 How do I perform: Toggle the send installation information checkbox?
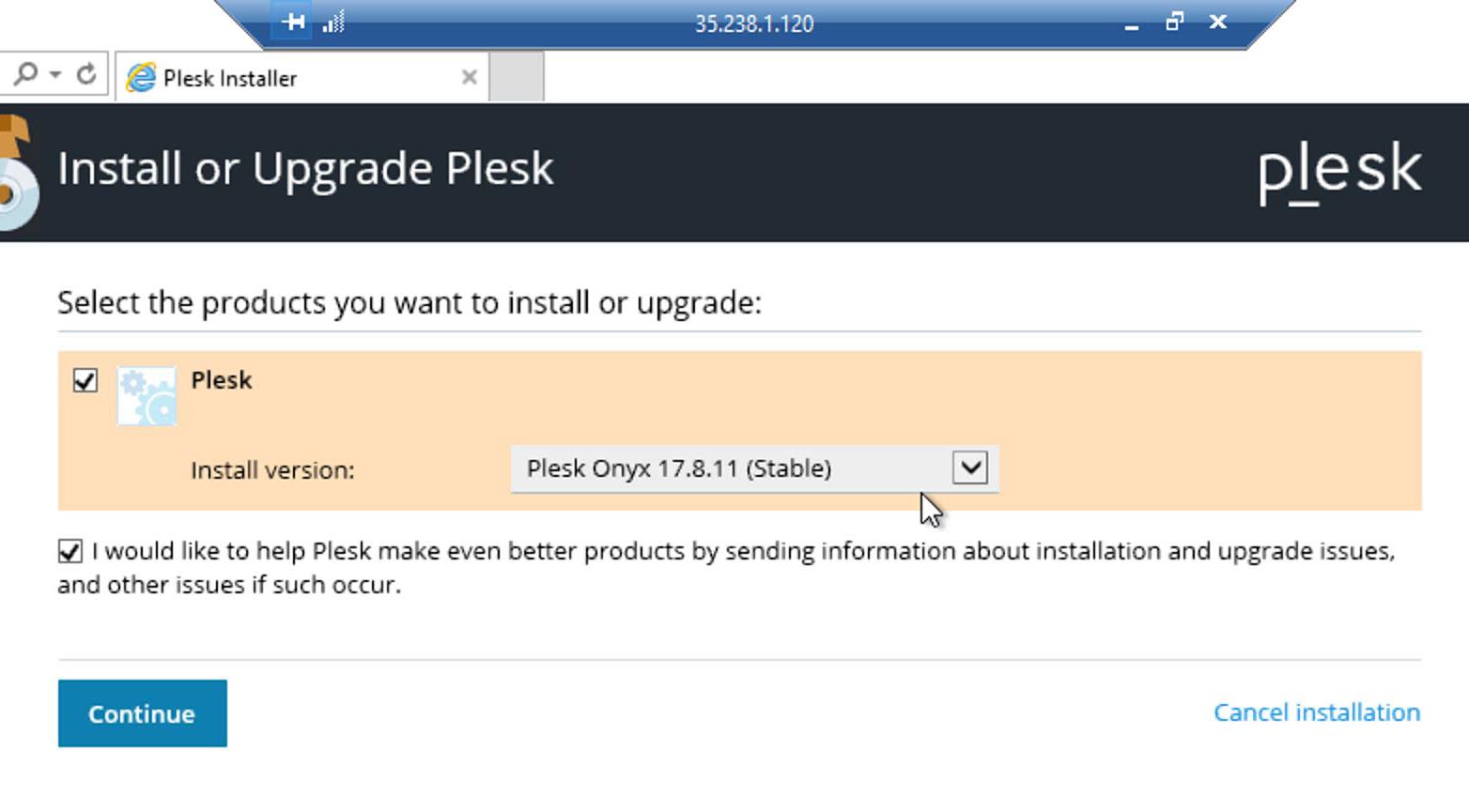point(70,551)
